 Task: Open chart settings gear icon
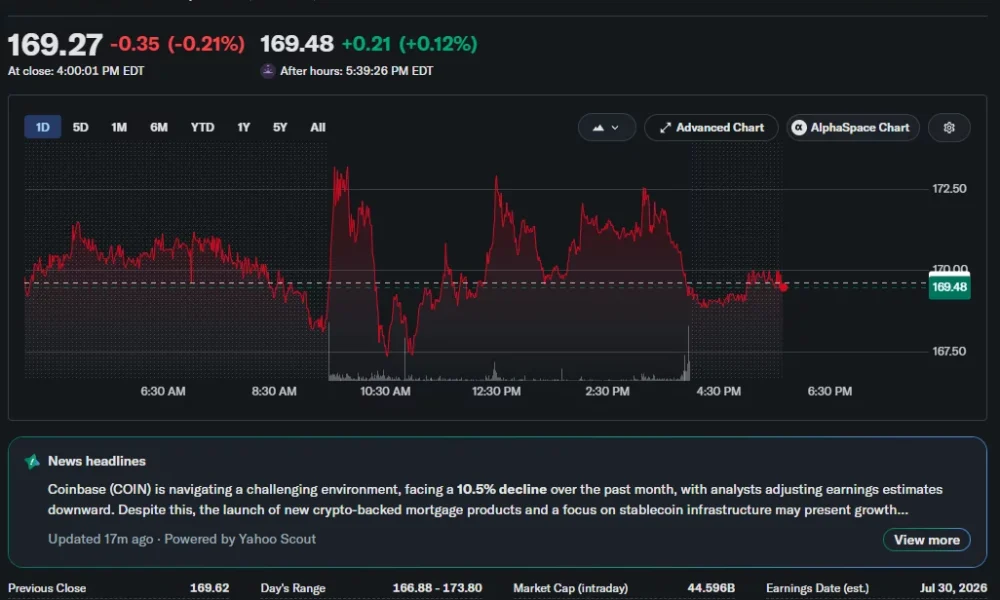[949, 128]
